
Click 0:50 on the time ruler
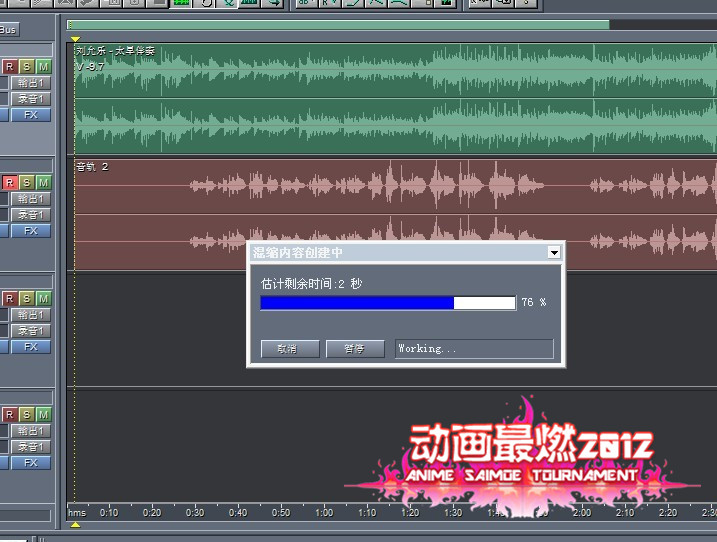[x=281, y=513]
